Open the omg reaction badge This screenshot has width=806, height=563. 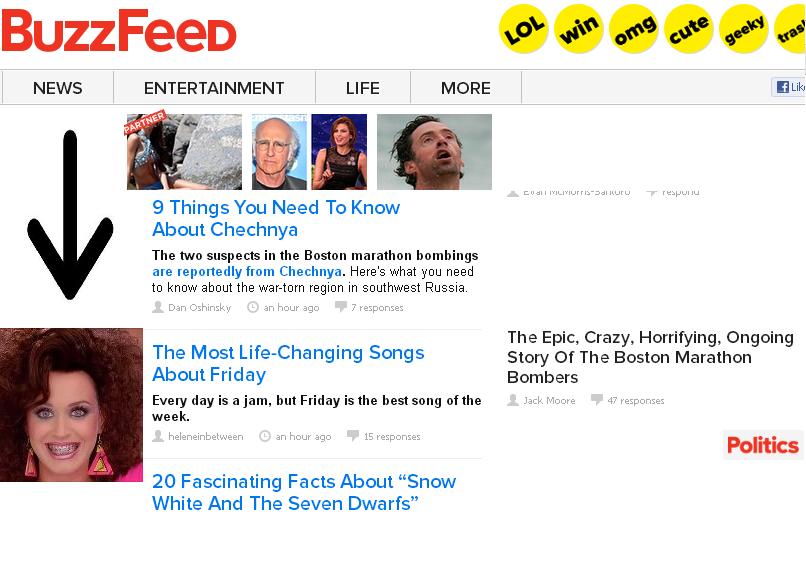(634, 29)
